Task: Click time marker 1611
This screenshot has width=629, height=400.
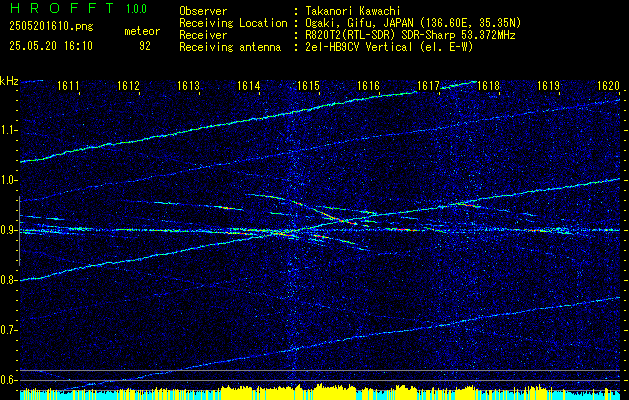Action: [x=68, y=86]
